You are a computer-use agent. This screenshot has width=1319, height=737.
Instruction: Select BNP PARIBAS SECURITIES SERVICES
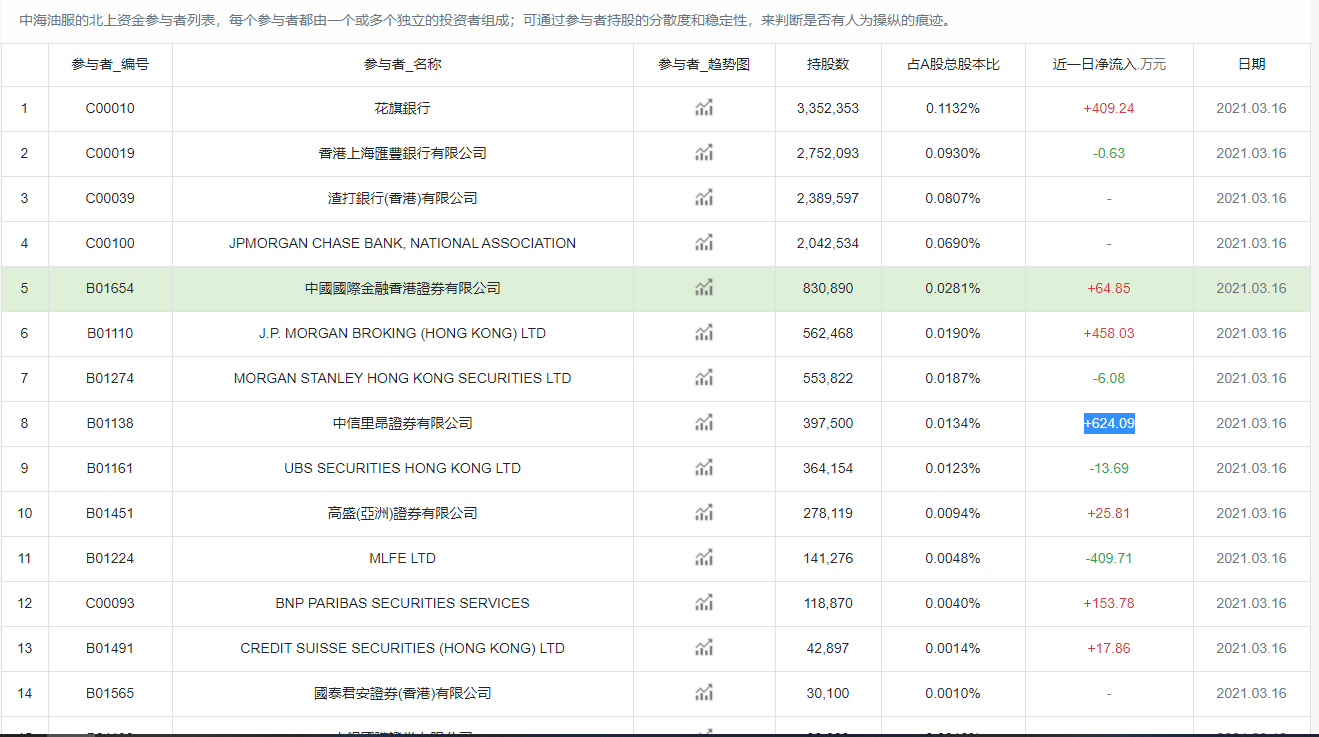pyautogui.click(x=402, y=603)
